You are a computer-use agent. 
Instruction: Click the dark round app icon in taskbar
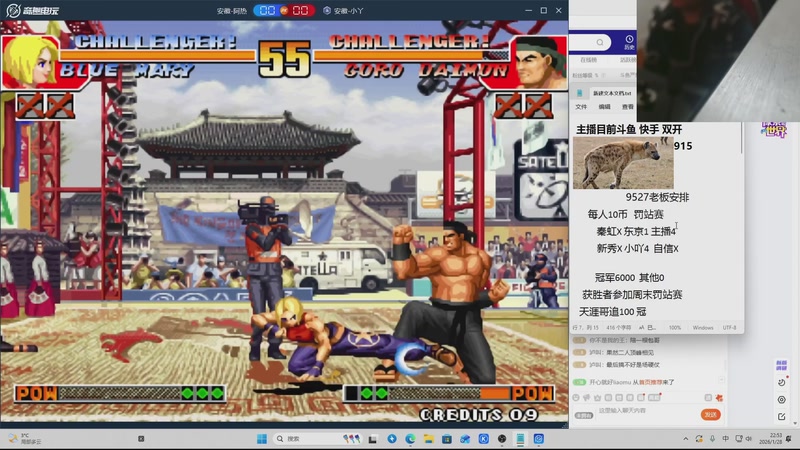point(502,439)
